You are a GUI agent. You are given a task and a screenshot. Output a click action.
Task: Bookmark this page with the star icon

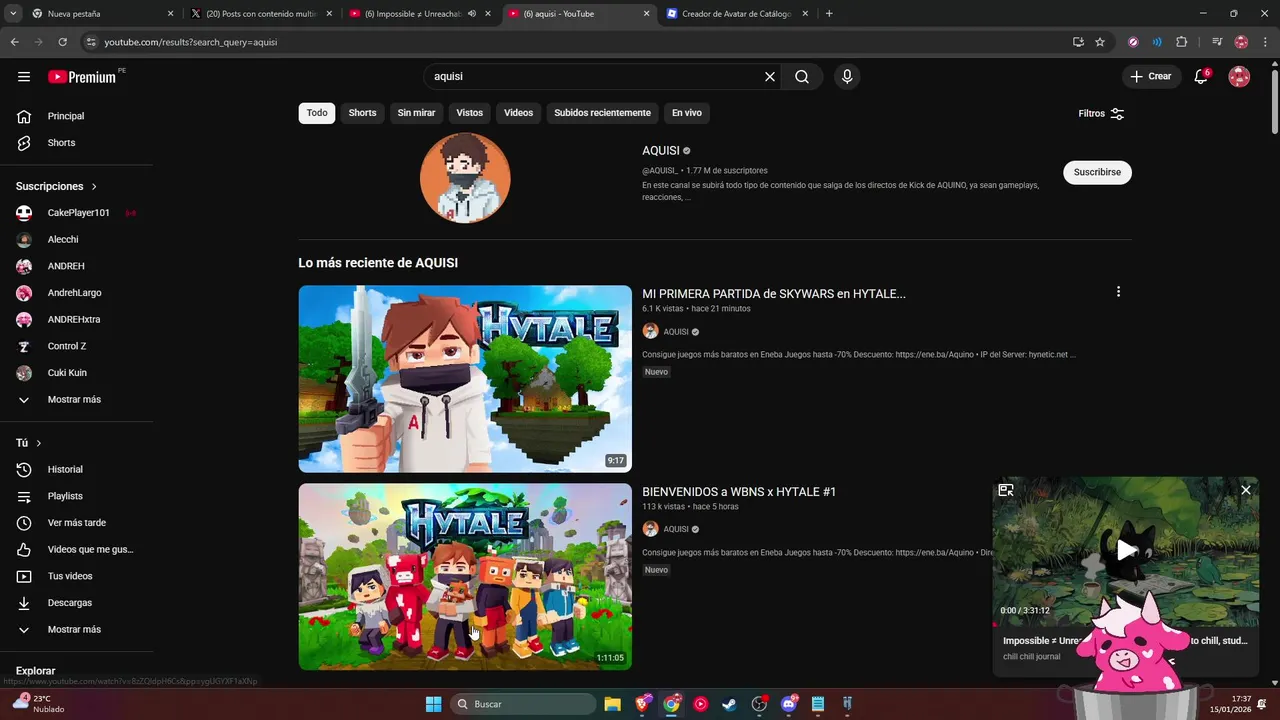click(x=1100, y=42)
